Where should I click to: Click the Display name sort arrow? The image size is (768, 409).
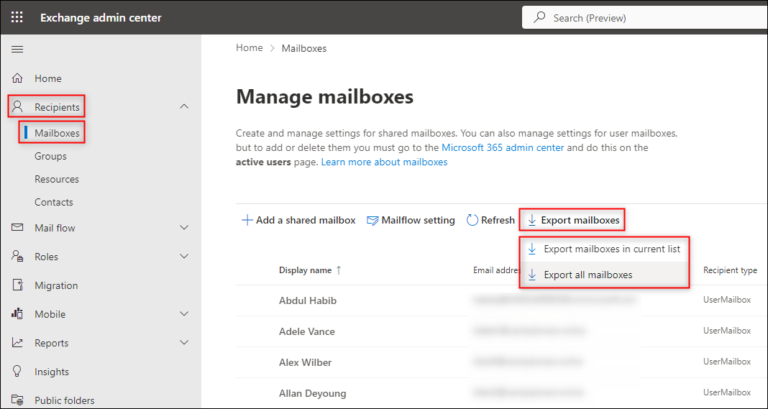[x=338, y=270]
